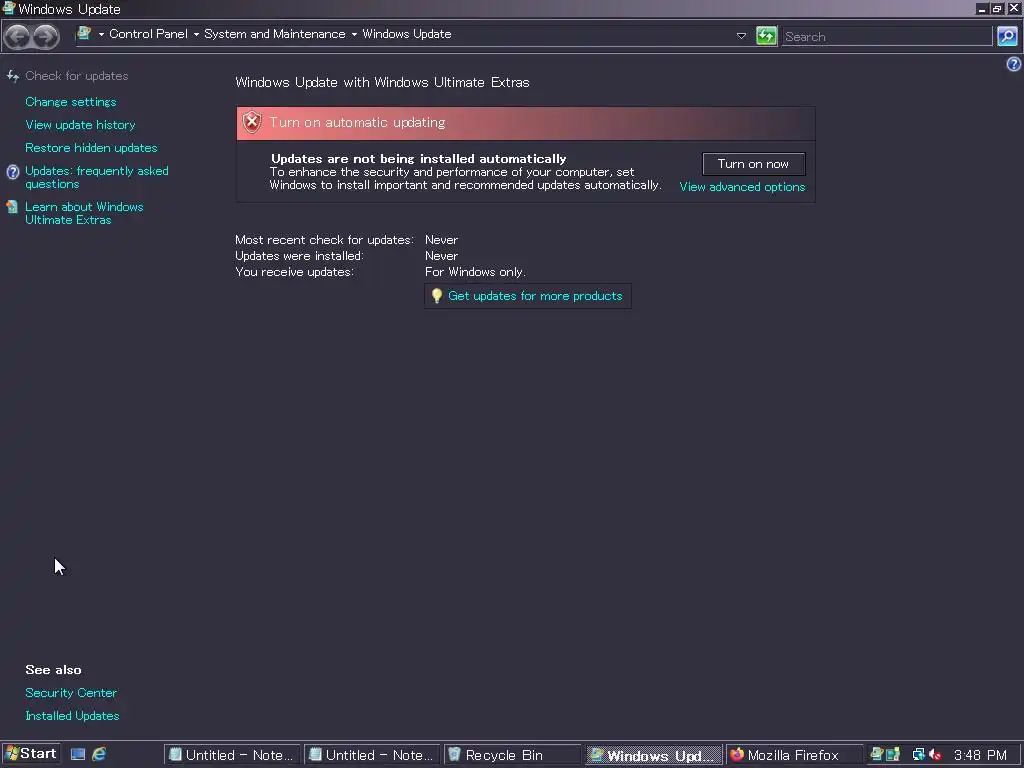Click the Control Panel icon in address bar
The height and width of the screenshot is (768, 1024).
84,33
